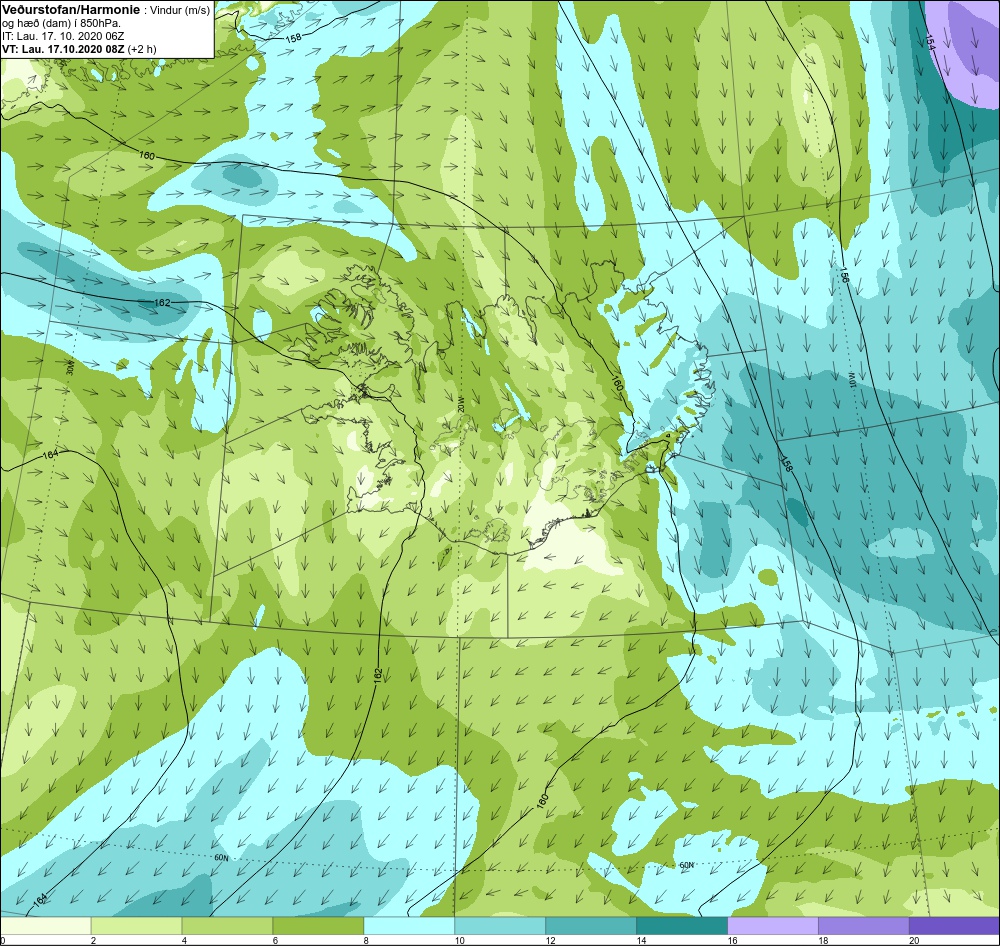Viewport: 1000px width, 946px height.
Task: Click the darkest purple legend swatch above 20
Action: (x=955, y=925)
